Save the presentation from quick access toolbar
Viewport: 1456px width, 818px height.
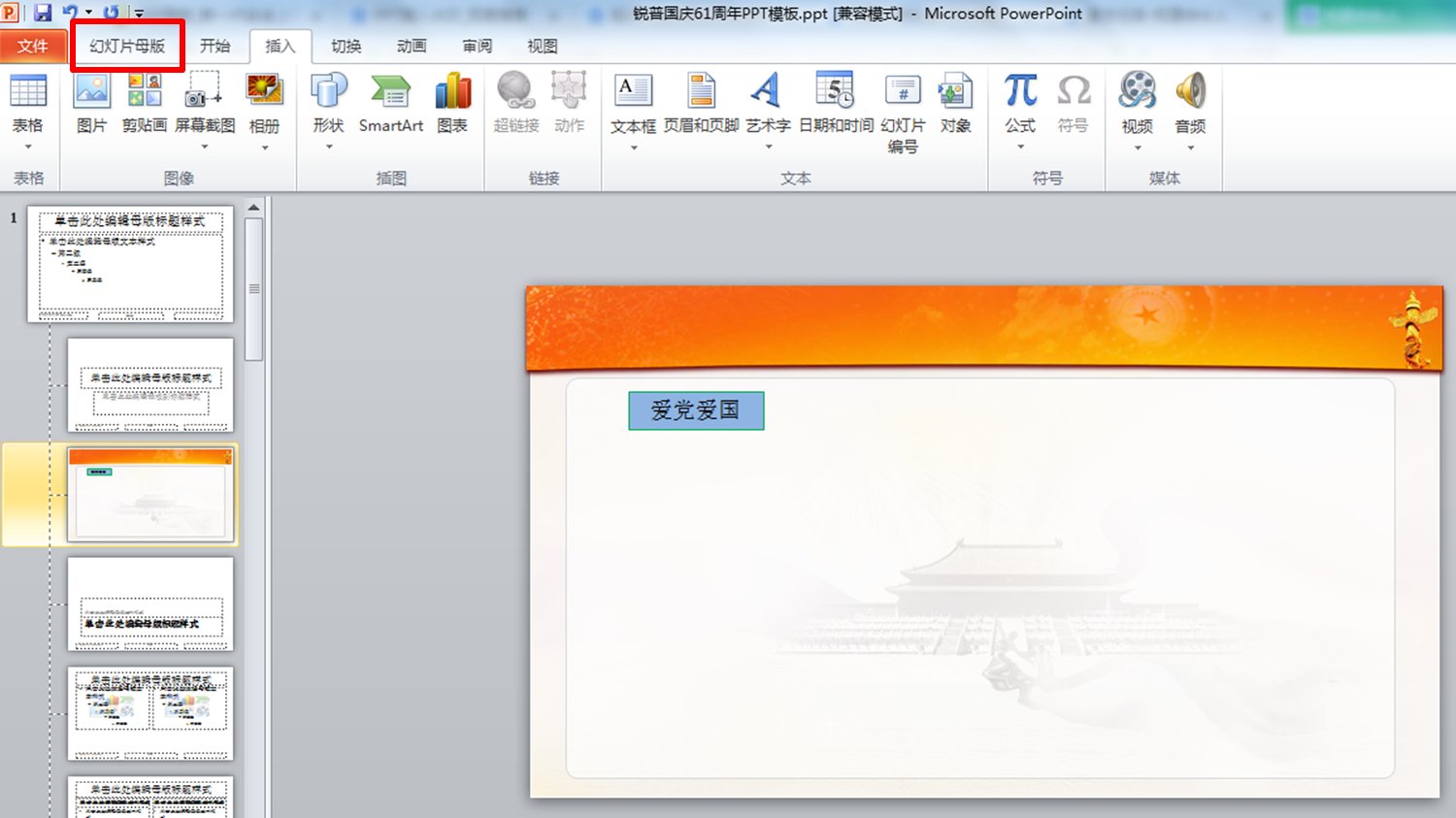(41, 11)
